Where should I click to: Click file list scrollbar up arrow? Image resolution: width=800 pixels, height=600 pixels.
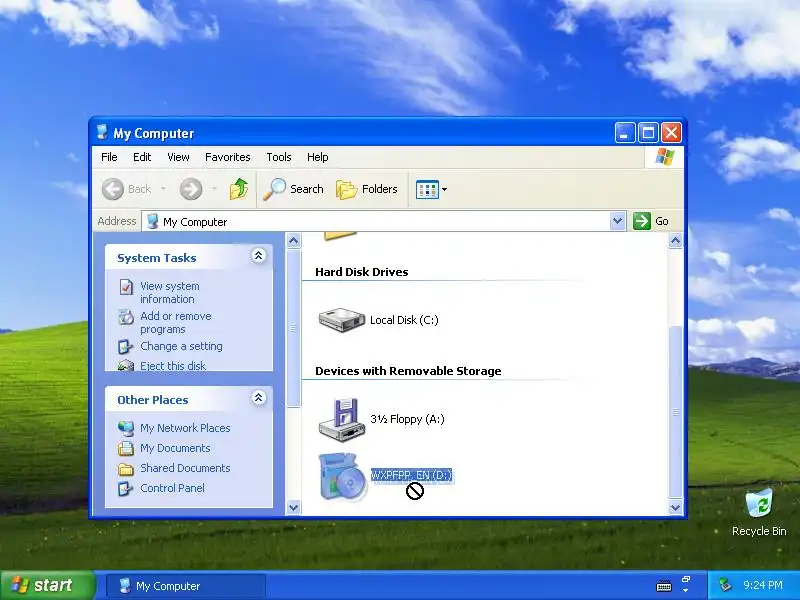(676, 240)
